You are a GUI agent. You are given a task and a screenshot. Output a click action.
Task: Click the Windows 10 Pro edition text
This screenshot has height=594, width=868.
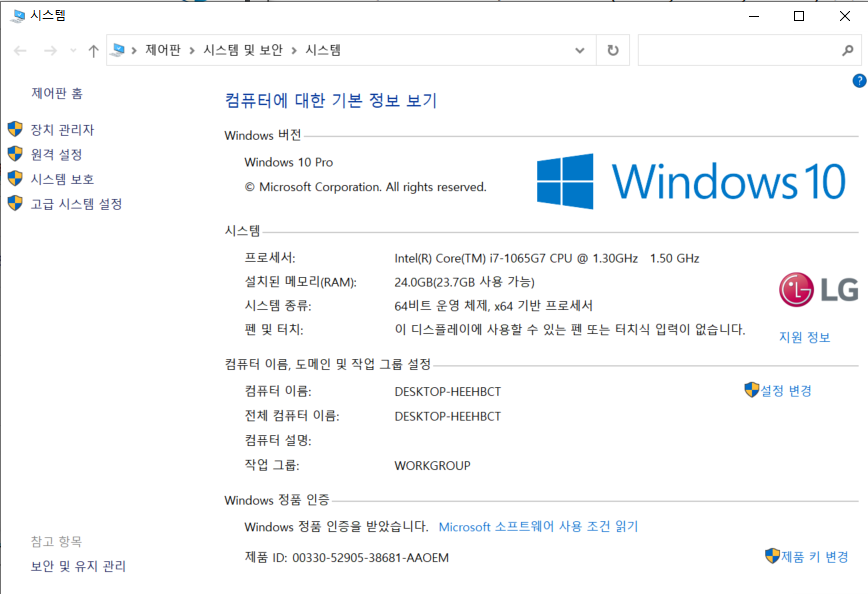[288, 163]
